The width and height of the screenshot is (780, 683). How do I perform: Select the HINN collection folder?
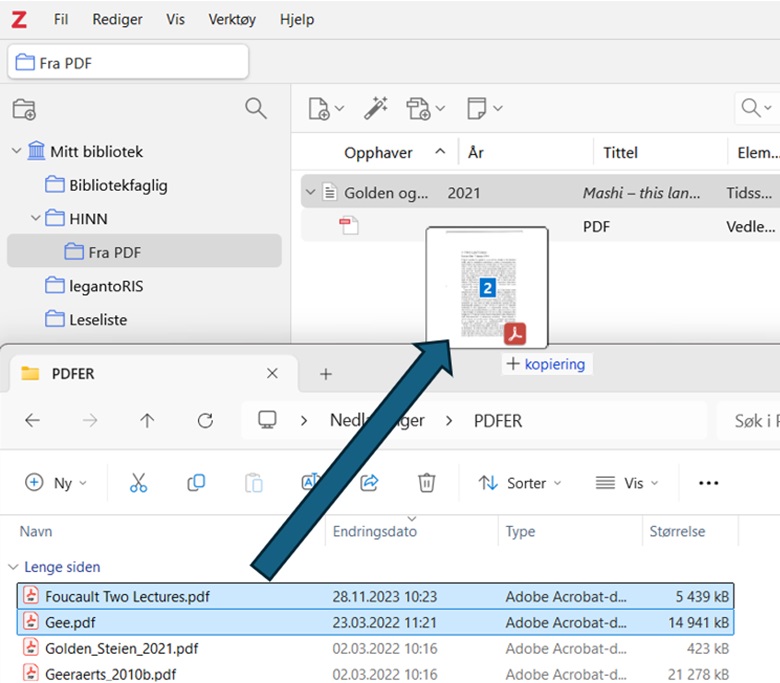pyautogui.click(x=76, y=218)
